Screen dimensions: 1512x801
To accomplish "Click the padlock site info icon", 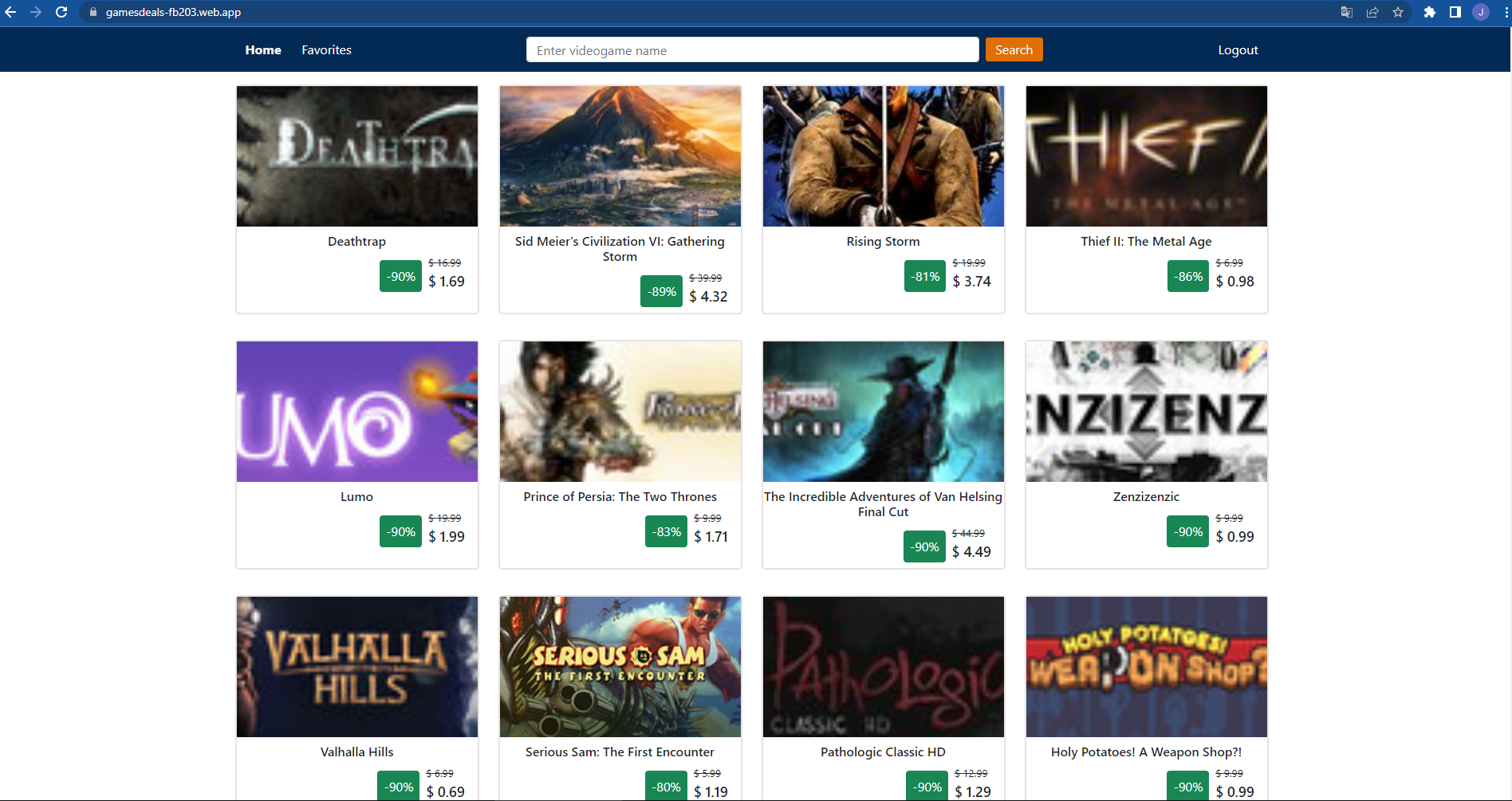I will click(93, 12).
